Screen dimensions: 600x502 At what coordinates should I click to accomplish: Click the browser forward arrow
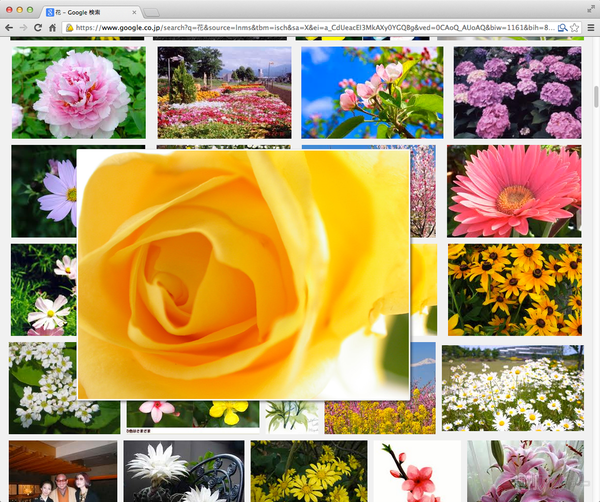pyautogui.click(x=23, y=28)
